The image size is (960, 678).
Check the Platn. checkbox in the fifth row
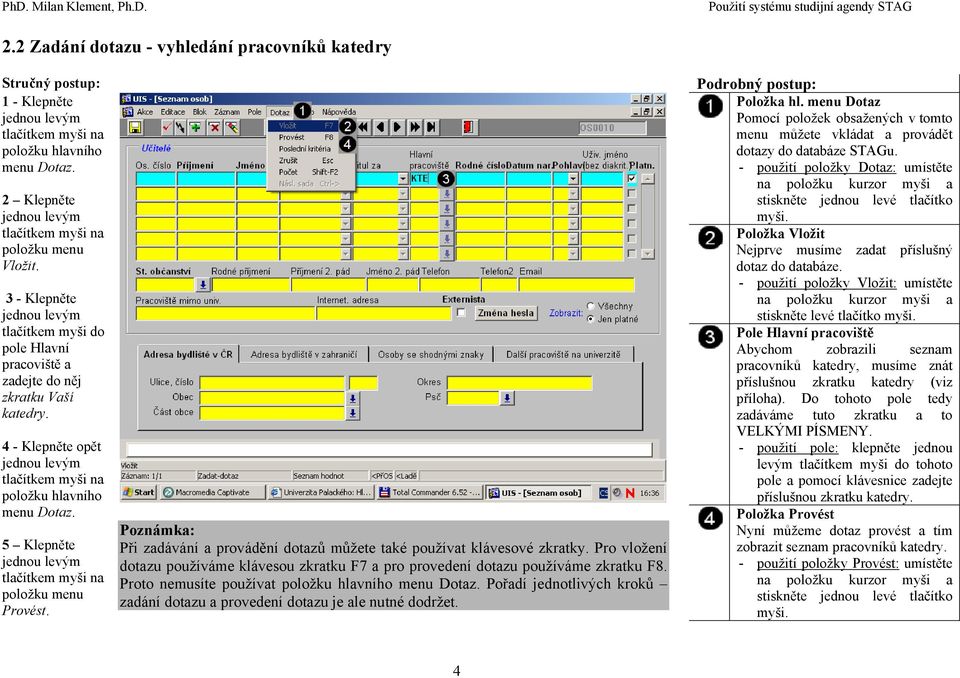pos(632,239)
